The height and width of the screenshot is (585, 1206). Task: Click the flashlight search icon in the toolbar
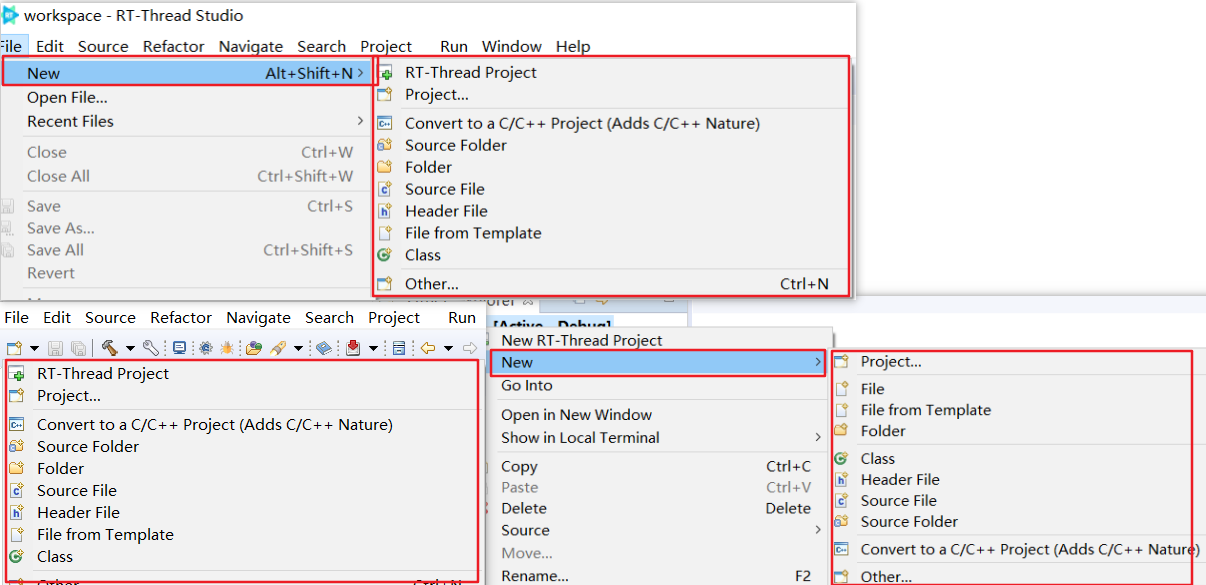(x=278, y=348)
